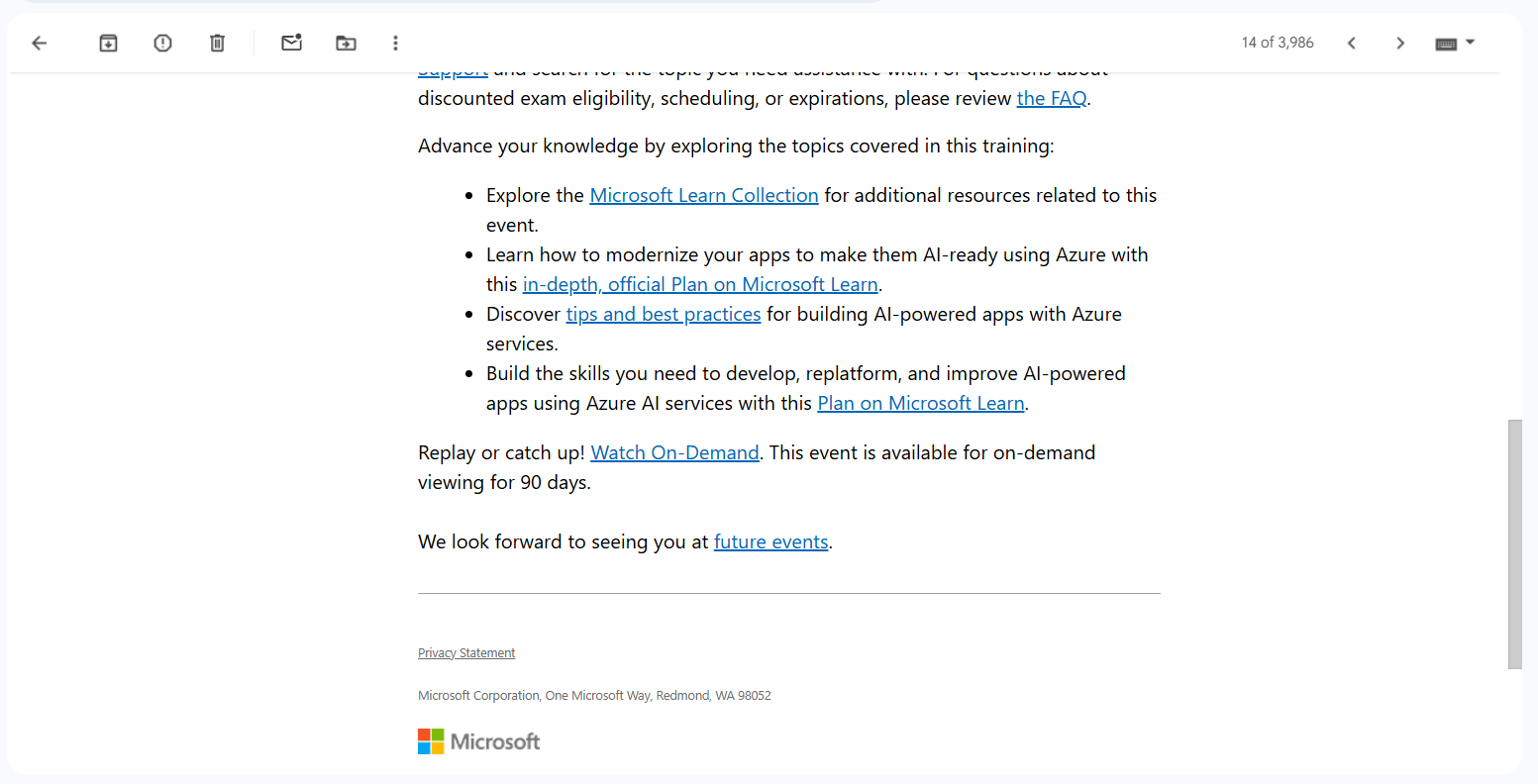
Task: Open the future events link
Action: click(771, 541)
